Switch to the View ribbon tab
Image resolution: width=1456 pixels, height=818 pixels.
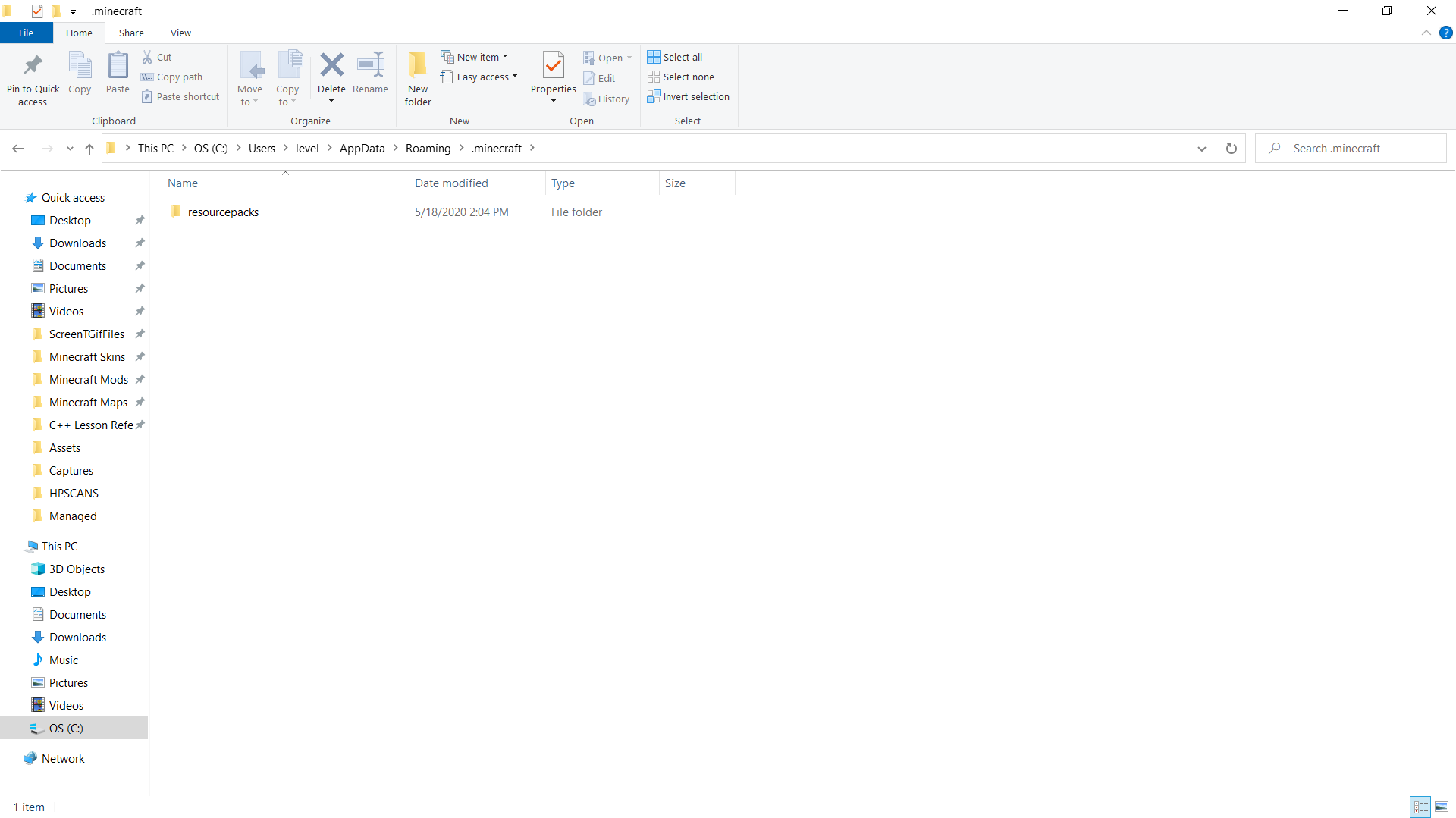[x=180, y=33]
